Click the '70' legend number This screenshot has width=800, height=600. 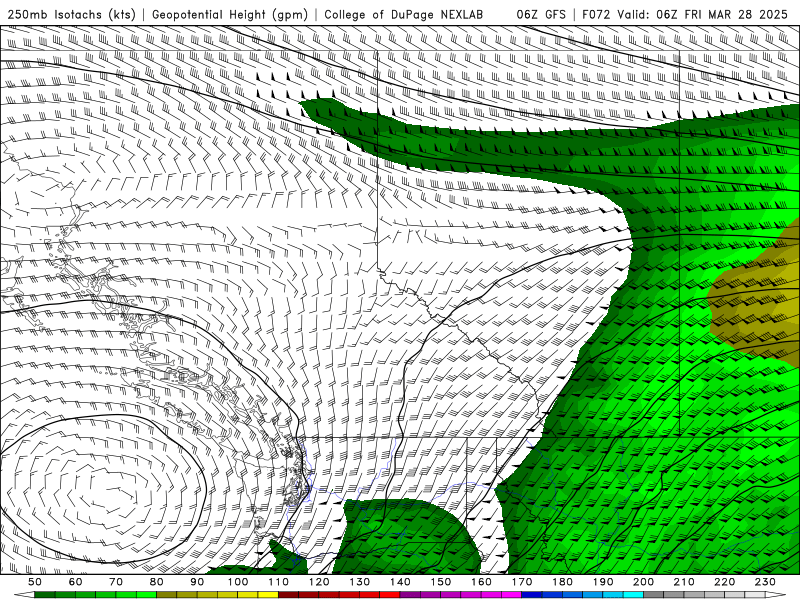pyautogui.click(x=116, y=582)
